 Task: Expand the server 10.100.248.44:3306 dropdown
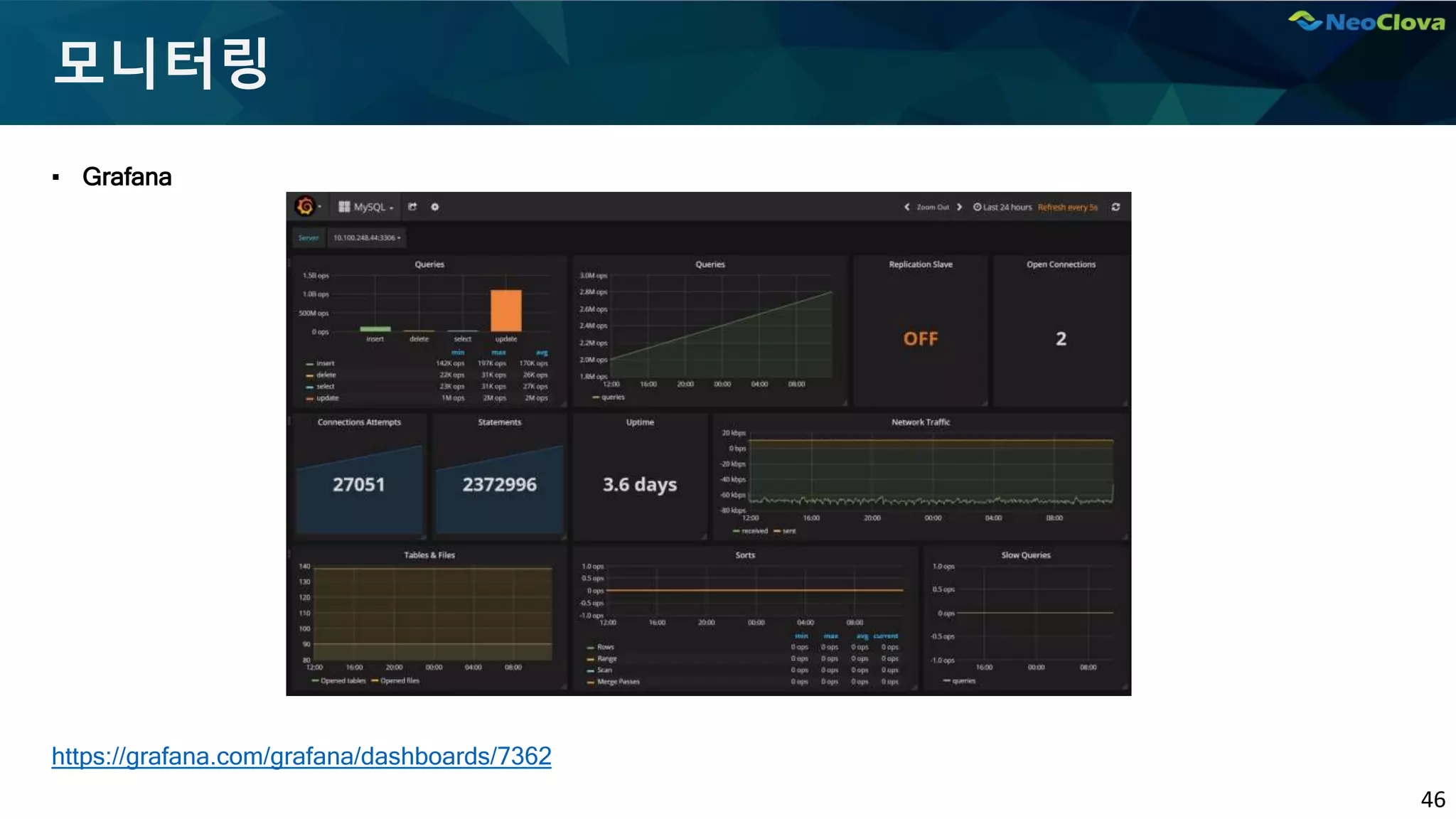click(x=367, y=237)
